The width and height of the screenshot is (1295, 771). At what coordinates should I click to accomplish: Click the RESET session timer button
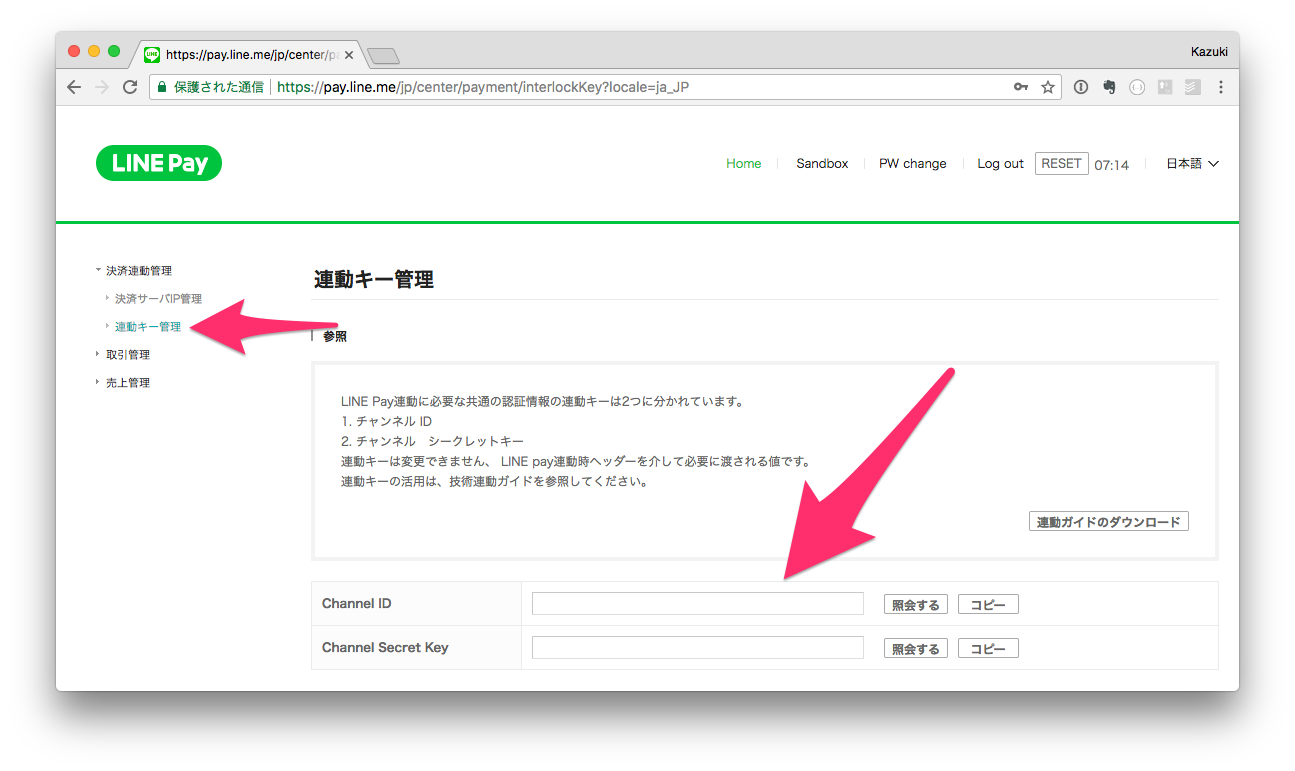click(x=1062, y=163)
